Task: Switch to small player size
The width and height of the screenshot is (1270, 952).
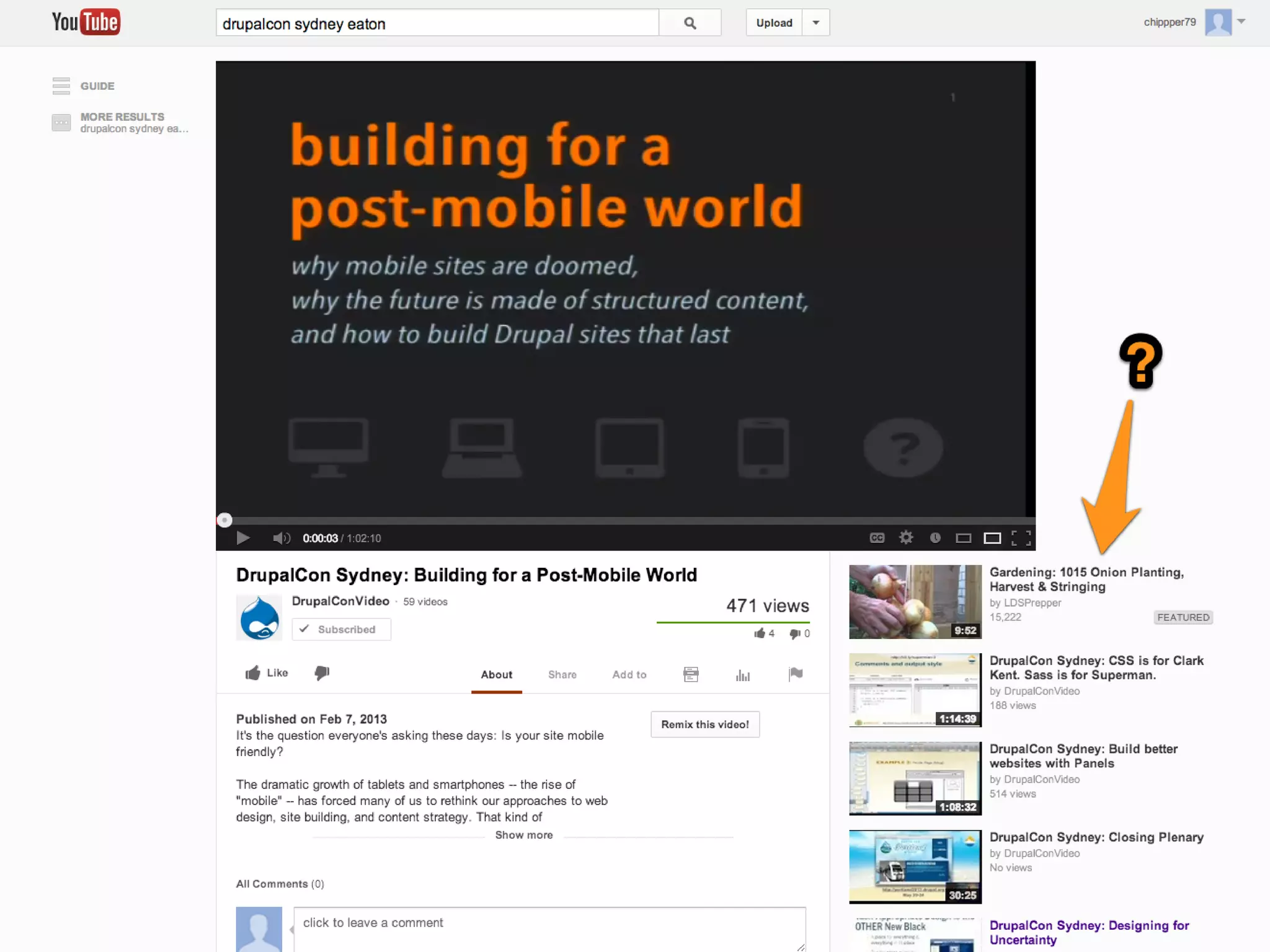Action: pyautogui.click(x=963, y=538)
